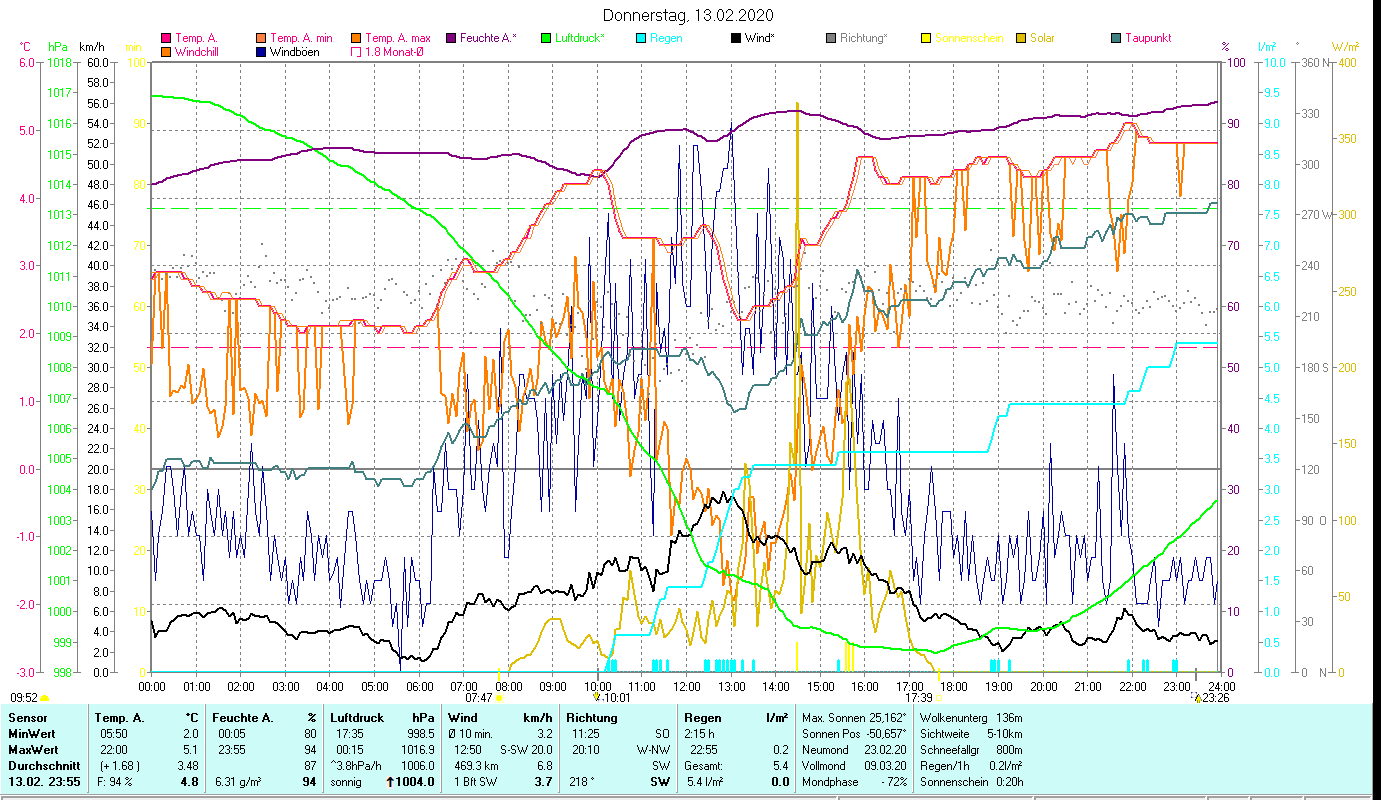This screenshot has height=800, width=1381.
Task: Click the Temp. A. legend color square
Action: pyautogui.click(x=166, y=38)
